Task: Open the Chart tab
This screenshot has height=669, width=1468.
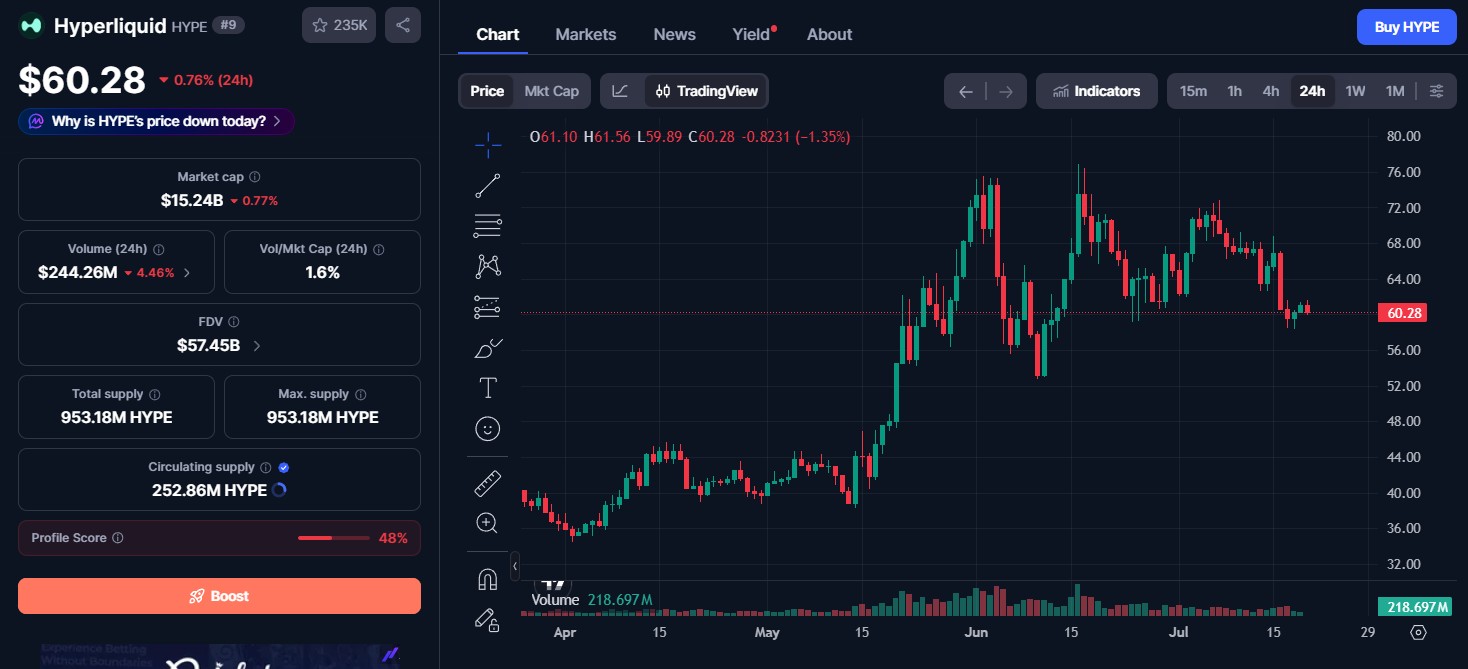Action: click(498, 34)
